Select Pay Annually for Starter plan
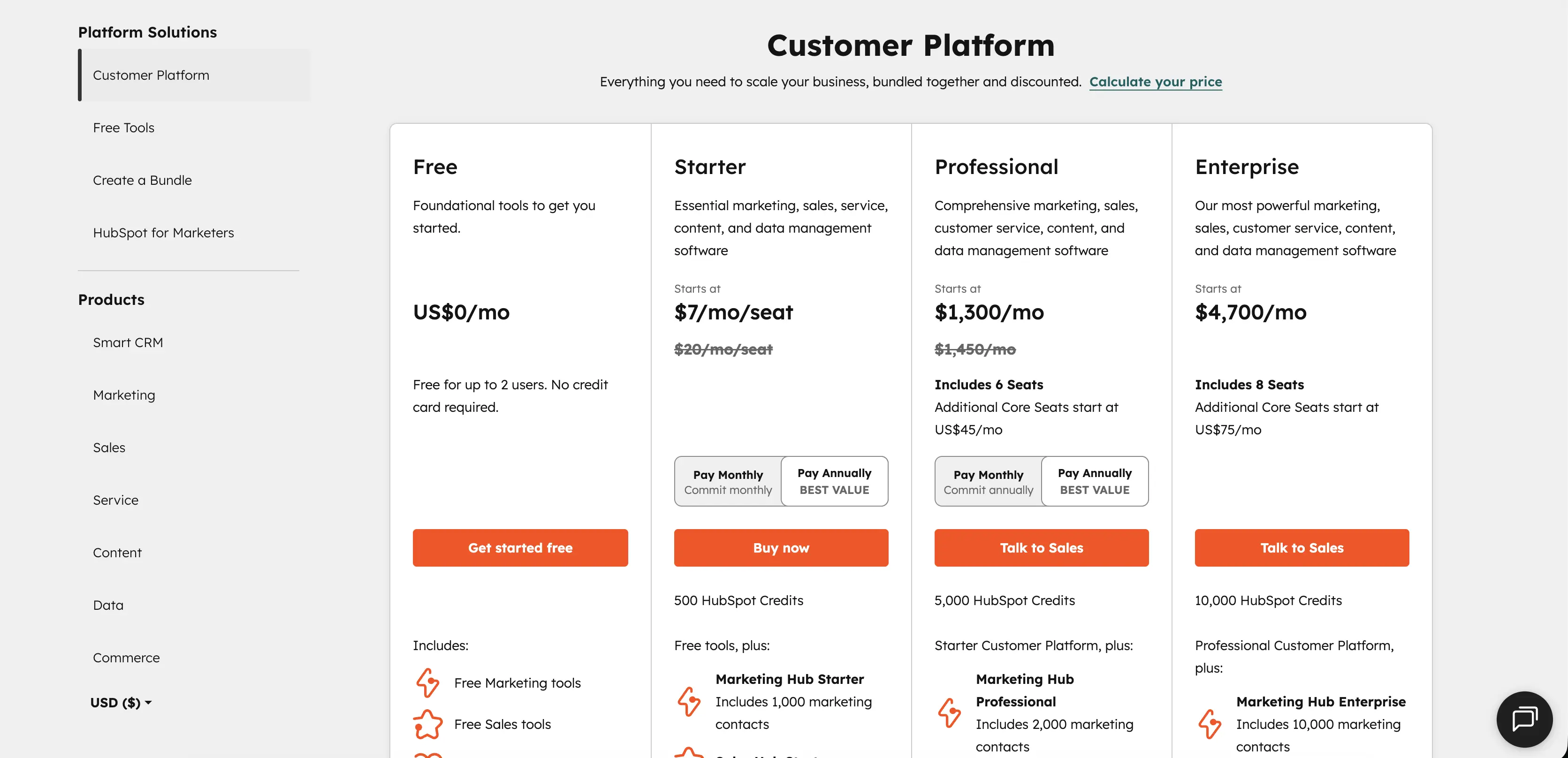The width and height of the screenshot is (1568, 758). click(834, 481)
